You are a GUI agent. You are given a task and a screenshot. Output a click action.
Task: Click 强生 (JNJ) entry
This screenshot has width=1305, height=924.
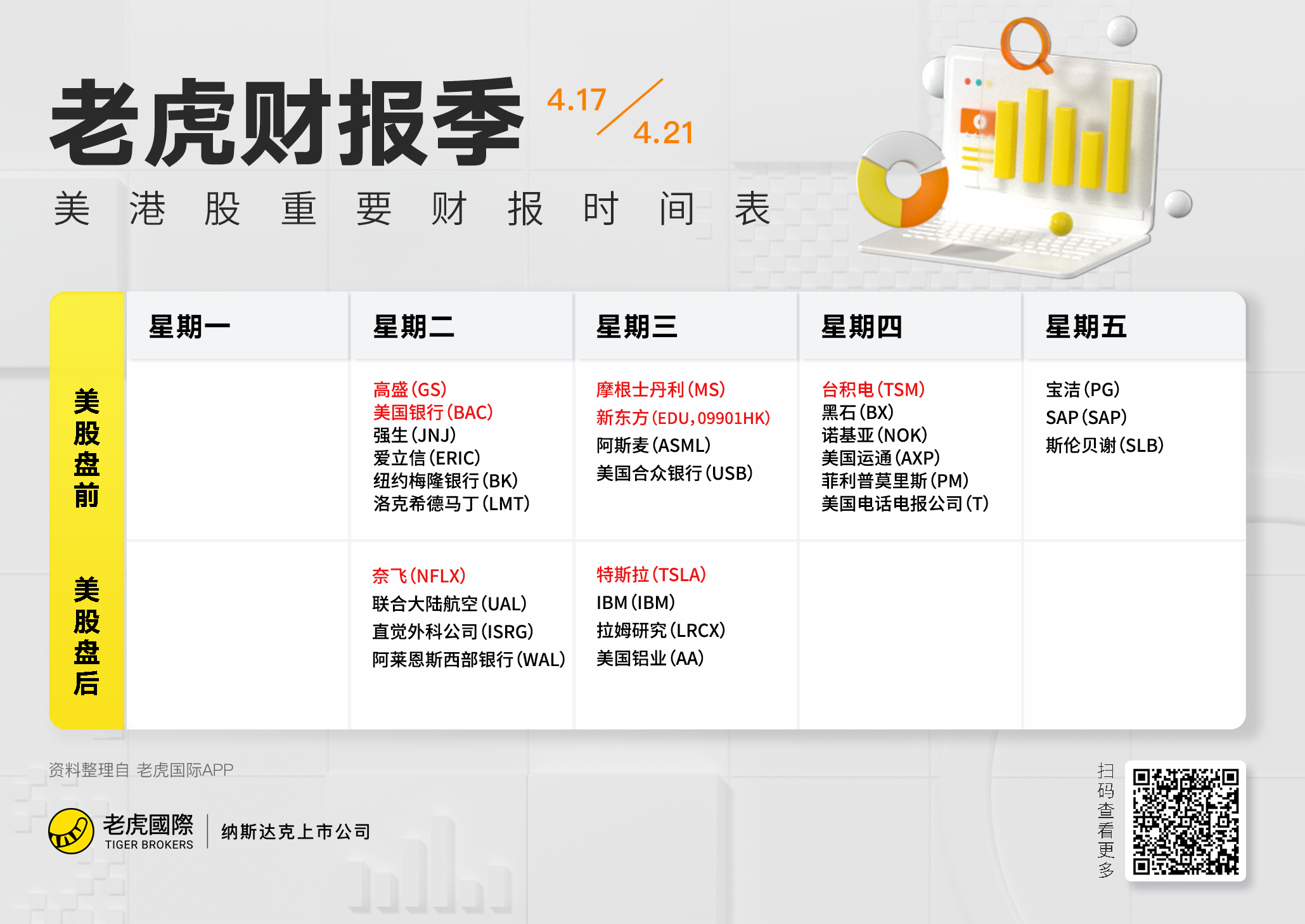coord(415,435)
